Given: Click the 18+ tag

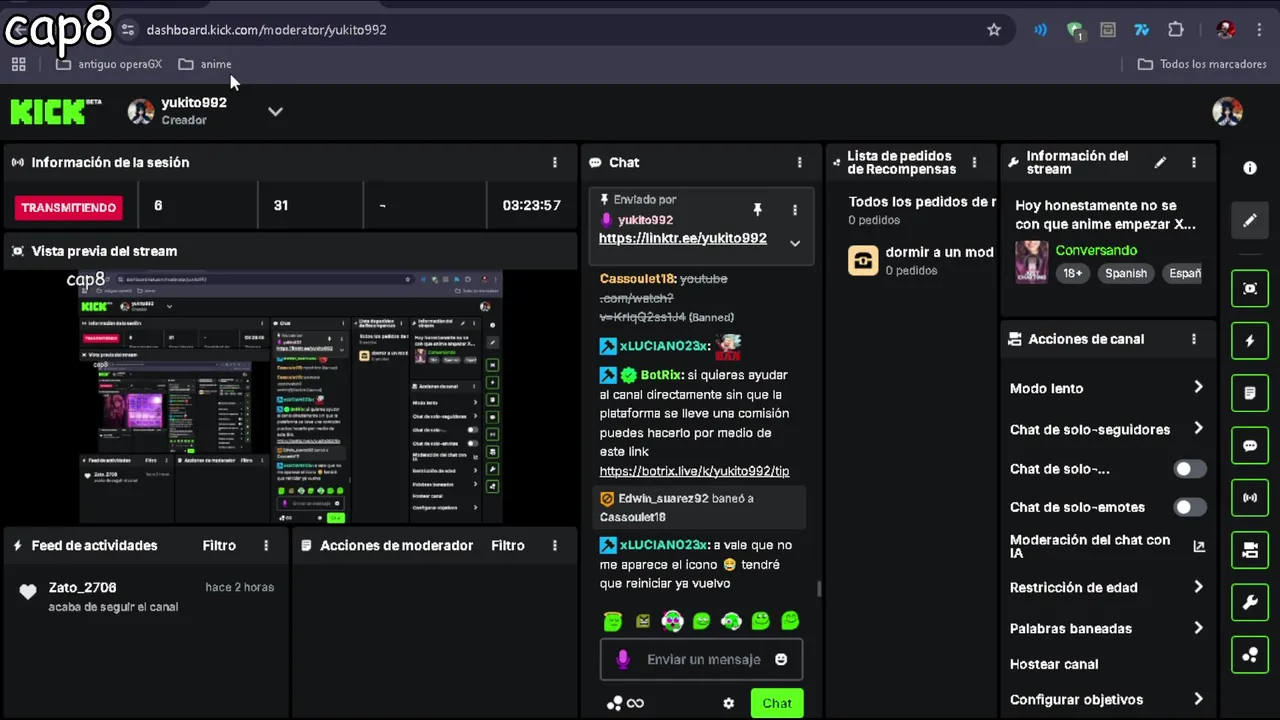Looking at the screenshot, I should click(x=1072, y=273).
